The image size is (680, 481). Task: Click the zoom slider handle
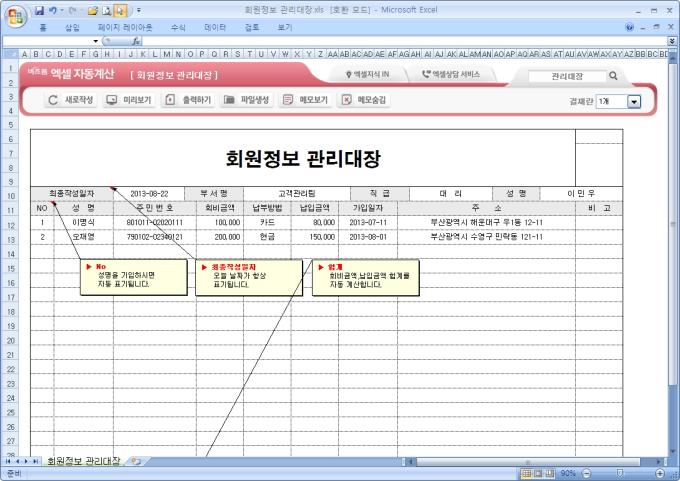[x=620, y=473]
